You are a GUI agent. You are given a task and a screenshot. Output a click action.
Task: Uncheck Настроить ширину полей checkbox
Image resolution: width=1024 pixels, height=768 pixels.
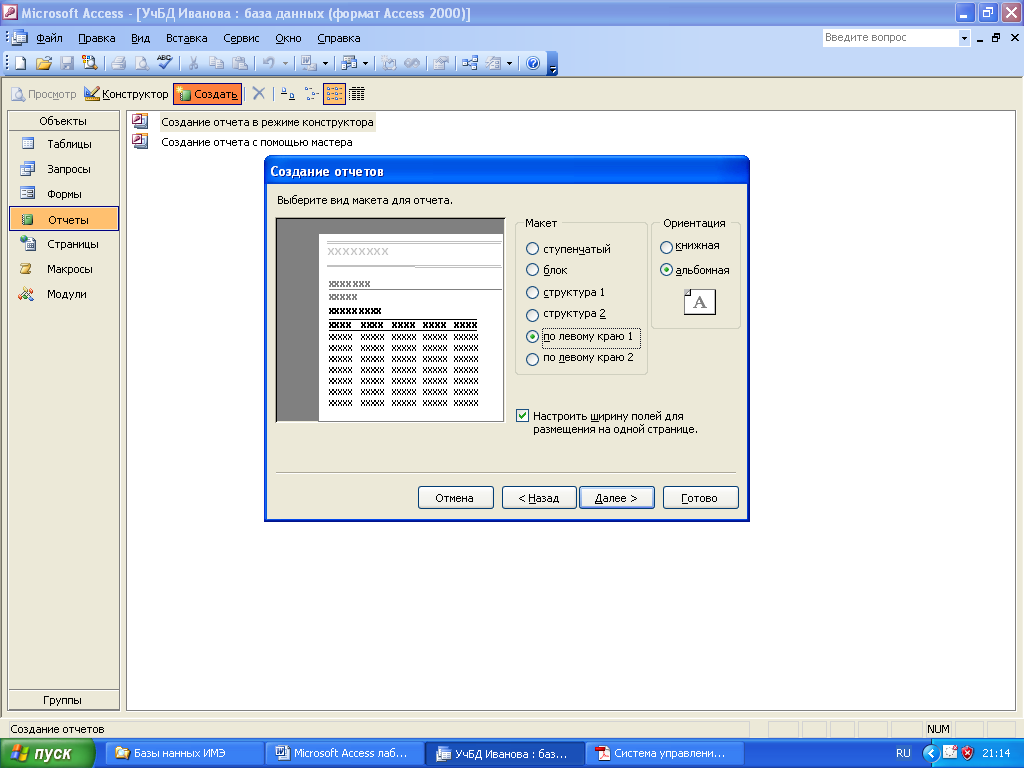pyautogui.click(x=522, y=415)
